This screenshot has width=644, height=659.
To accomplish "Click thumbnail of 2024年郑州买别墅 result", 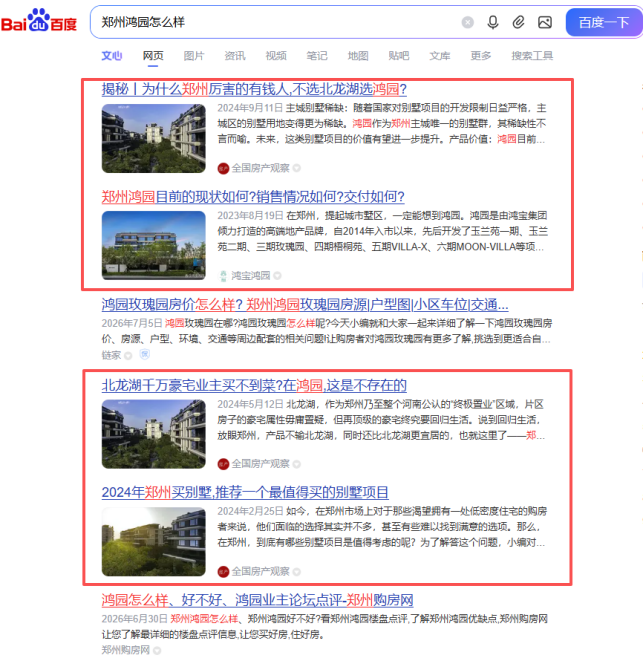I will pyautogui.click(x=153, y=542).
